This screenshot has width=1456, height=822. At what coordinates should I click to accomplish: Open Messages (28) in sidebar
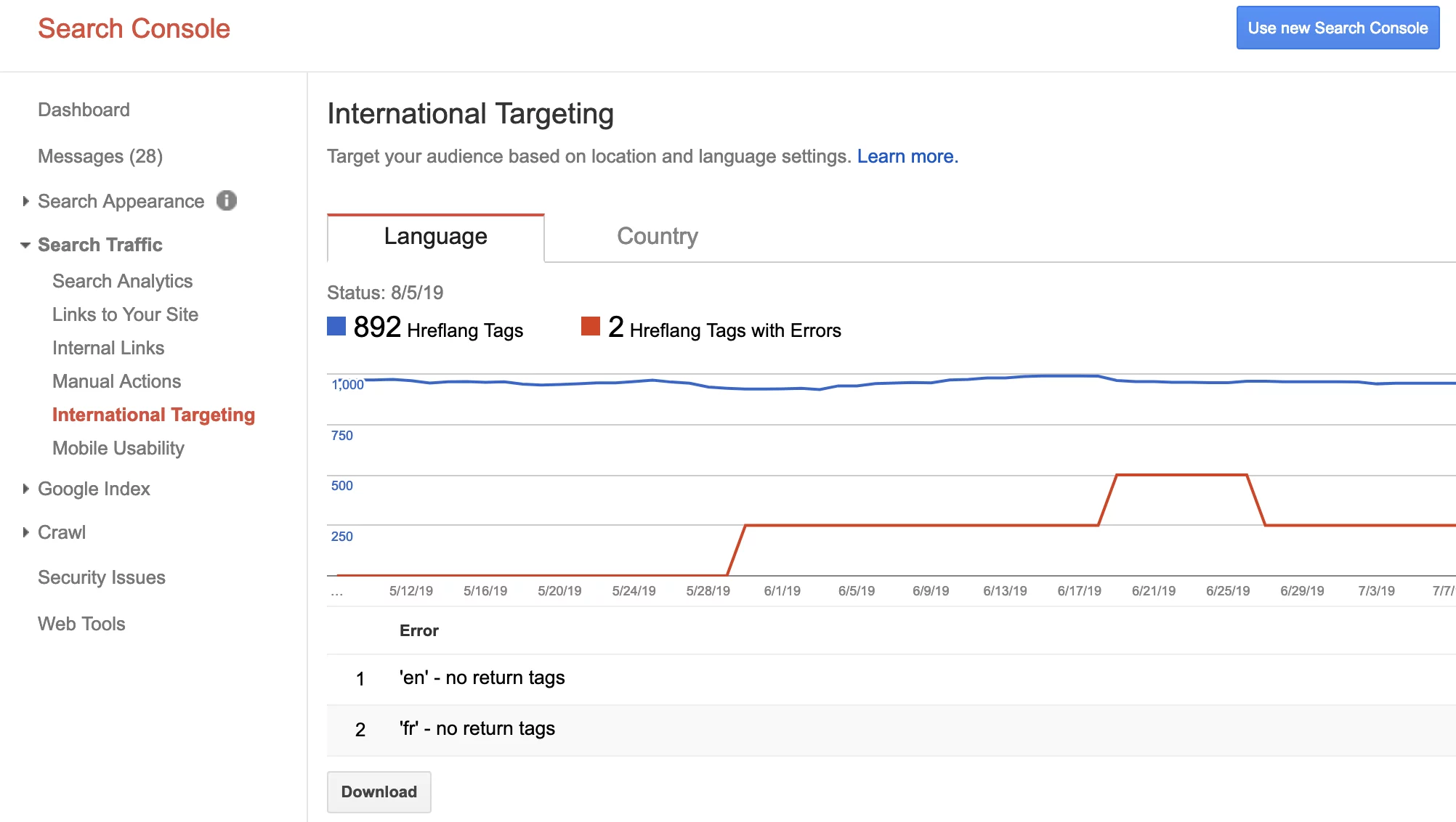(100, 157)
